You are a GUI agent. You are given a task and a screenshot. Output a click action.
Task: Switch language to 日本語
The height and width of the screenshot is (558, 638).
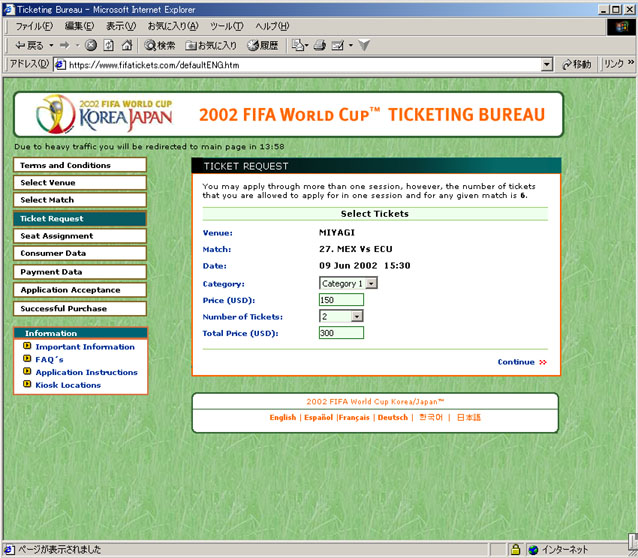[469, 417]
